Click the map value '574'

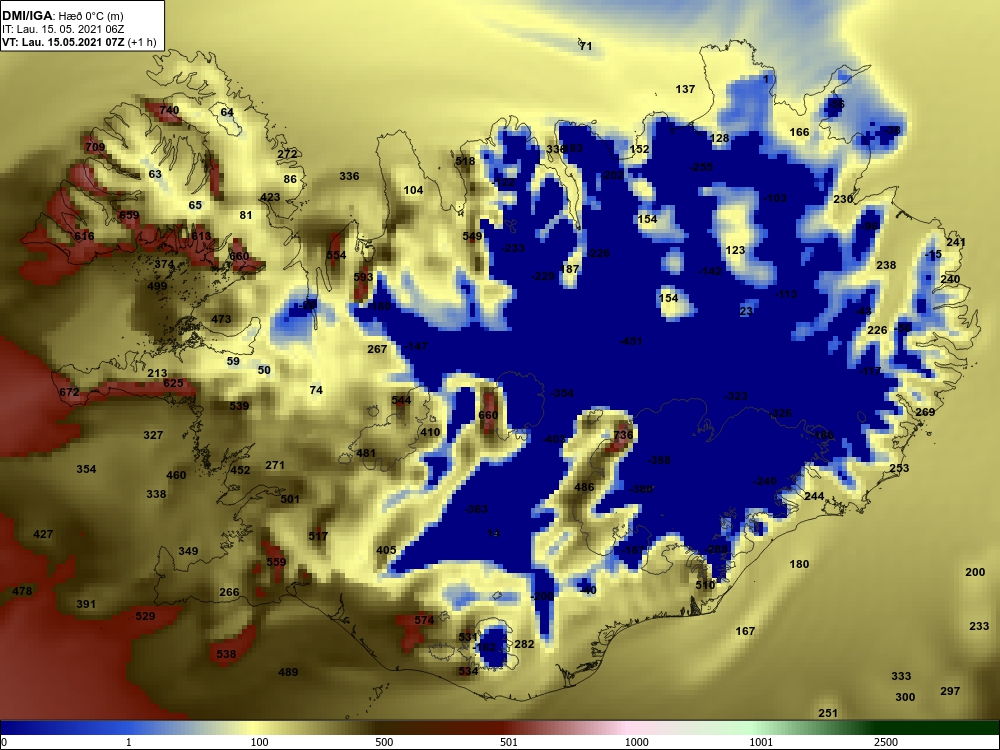click(x=424, y=621)
